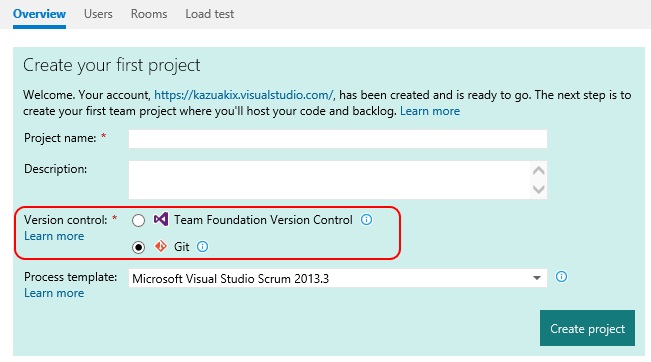This screenshot has height=362, width=651.
Task: Go to the Load test tab
Action: (x=209, y=14)
